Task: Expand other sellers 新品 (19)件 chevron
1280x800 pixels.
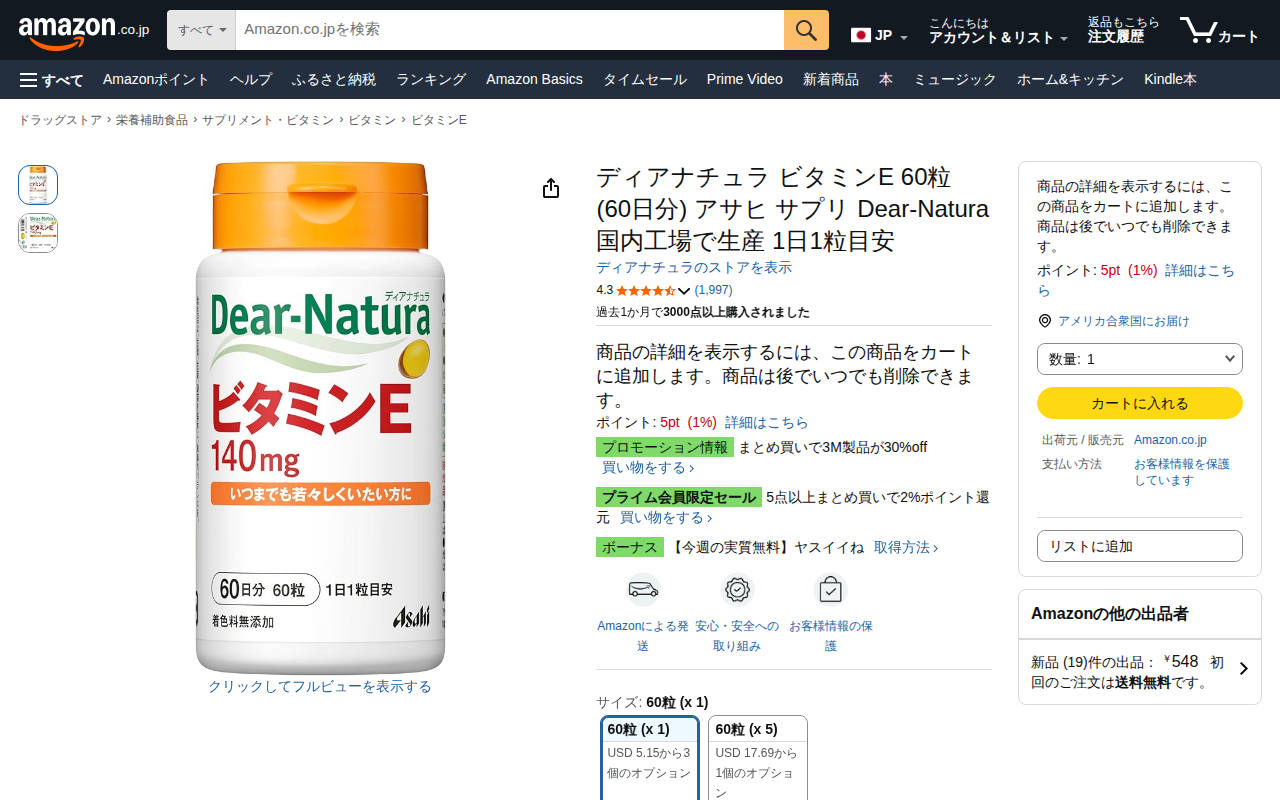Action: 1243,669
